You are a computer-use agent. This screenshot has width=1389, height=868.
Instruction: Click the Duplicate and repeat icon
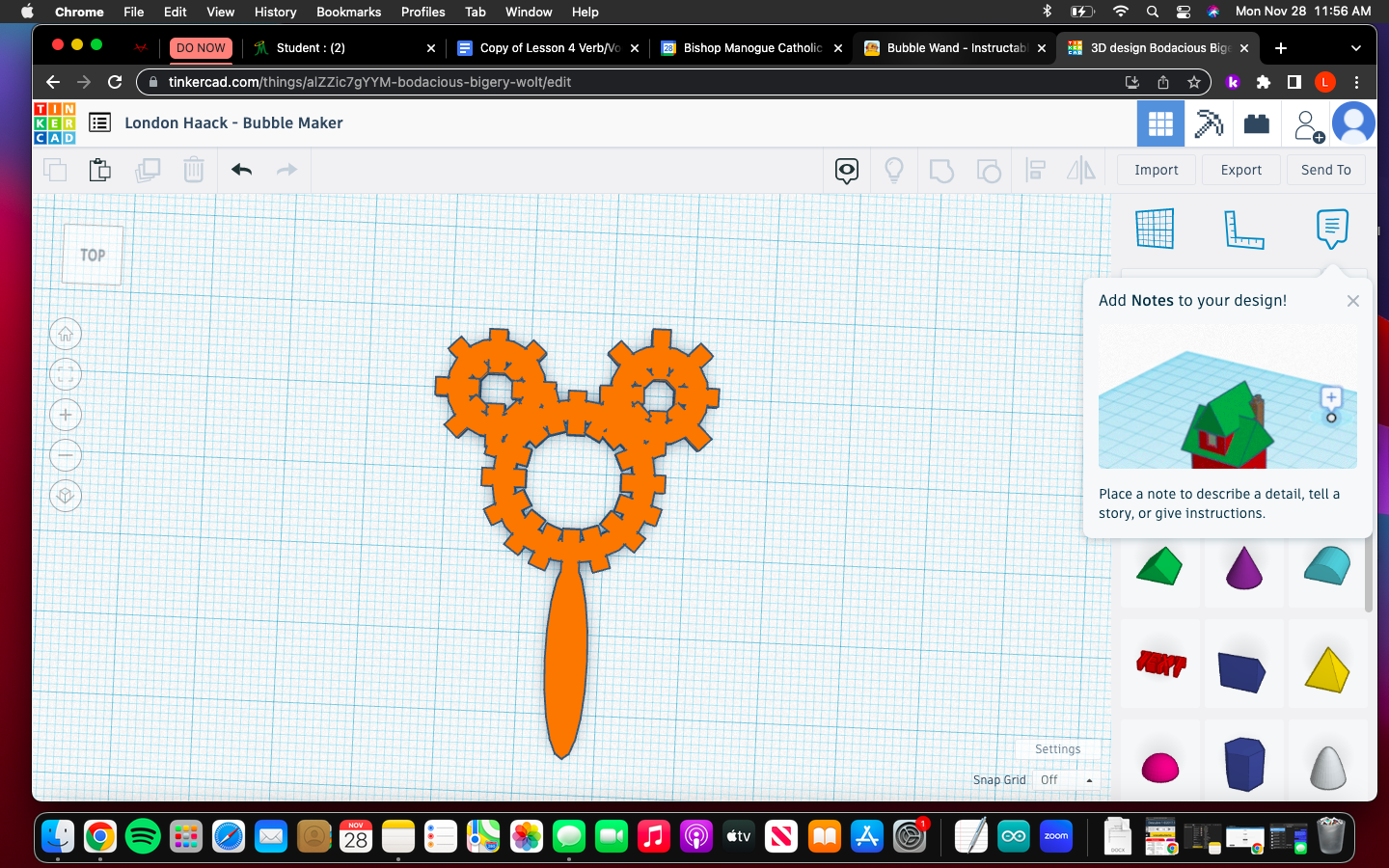point(148,170)
